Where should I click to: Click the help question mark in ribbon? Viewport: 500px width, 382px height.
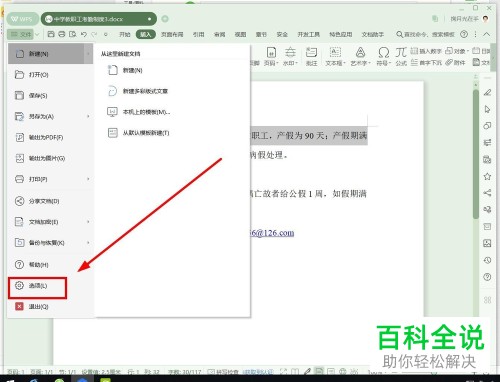pyautogui.click(x=464, y=34)
